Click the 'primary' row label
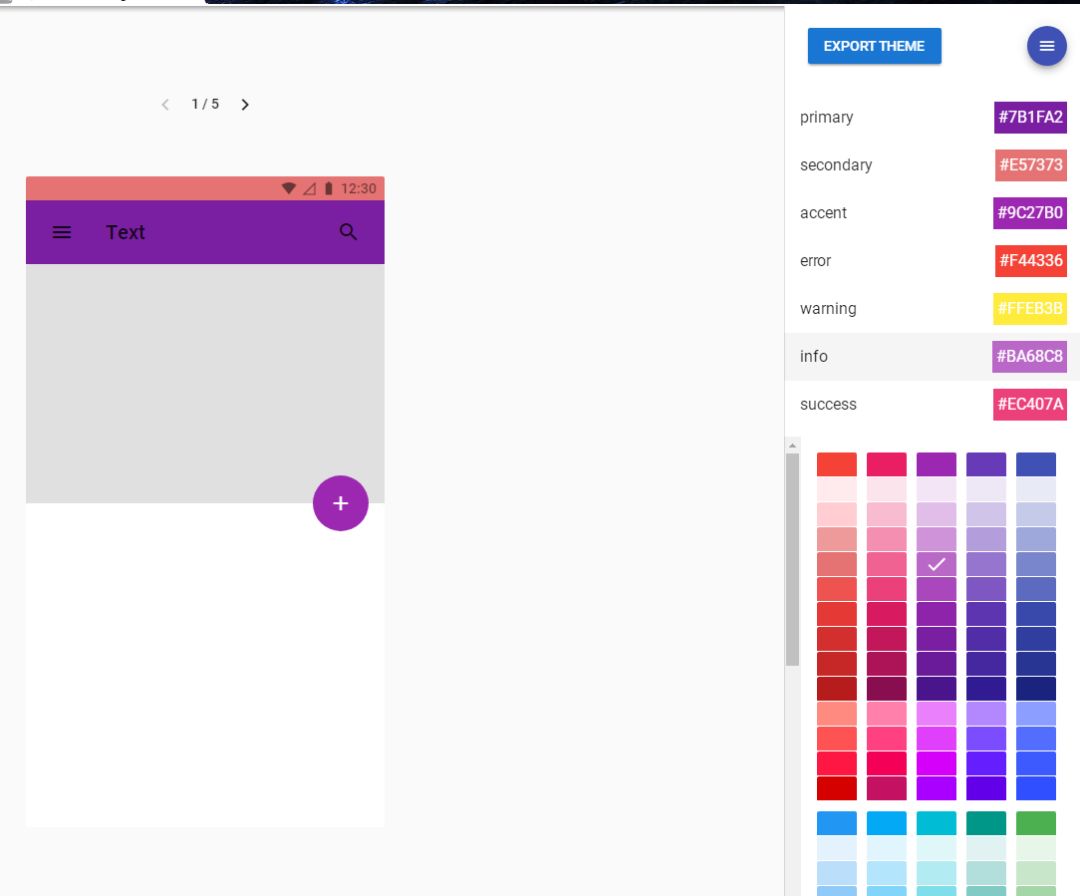Image resolution: width=1080 pixels, height=896 pixels. (827, 117)
